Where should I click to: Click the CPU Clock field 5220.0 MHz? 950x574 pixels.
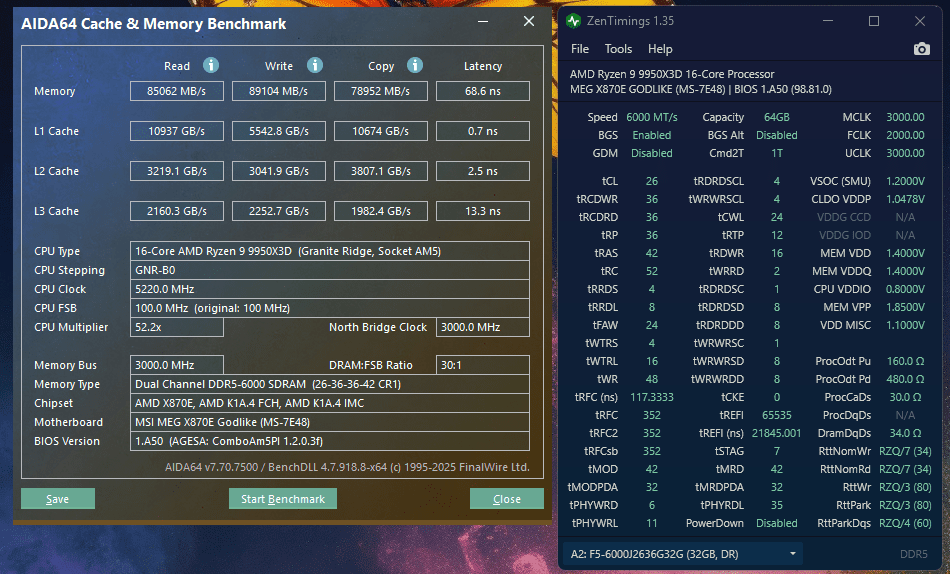(330, 289)
